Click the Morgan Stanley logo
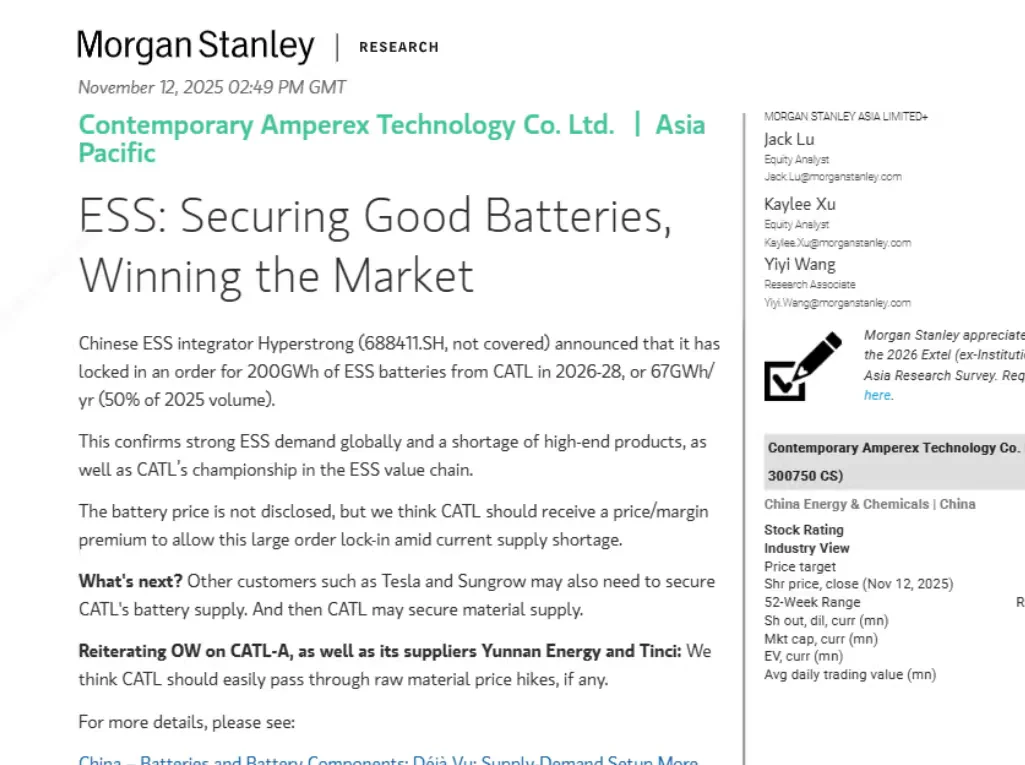Screen dimensions: 1025x765 pyautogui.click(x=195, y=46)
